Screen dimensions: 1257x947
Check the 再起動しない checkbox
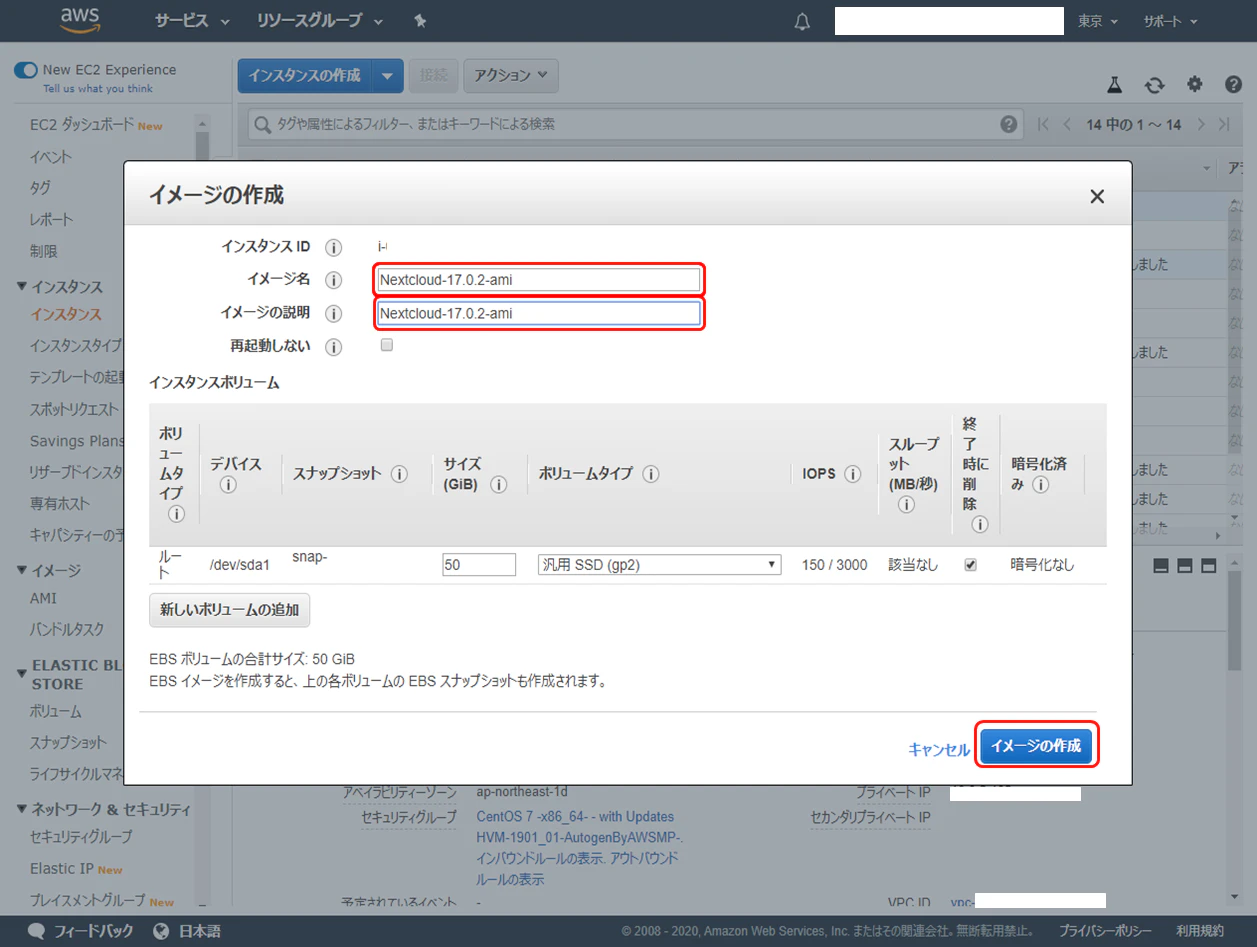387,345
